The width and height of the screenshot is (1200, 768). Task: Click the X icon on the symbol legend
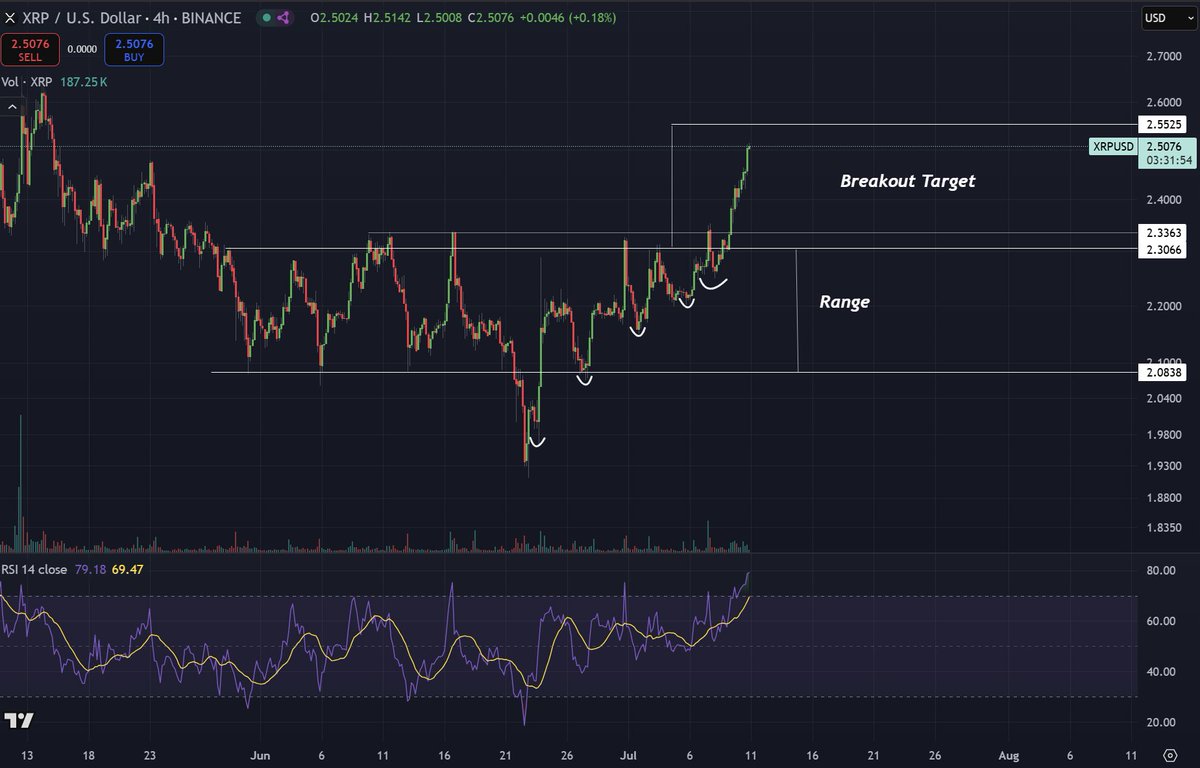10,17
